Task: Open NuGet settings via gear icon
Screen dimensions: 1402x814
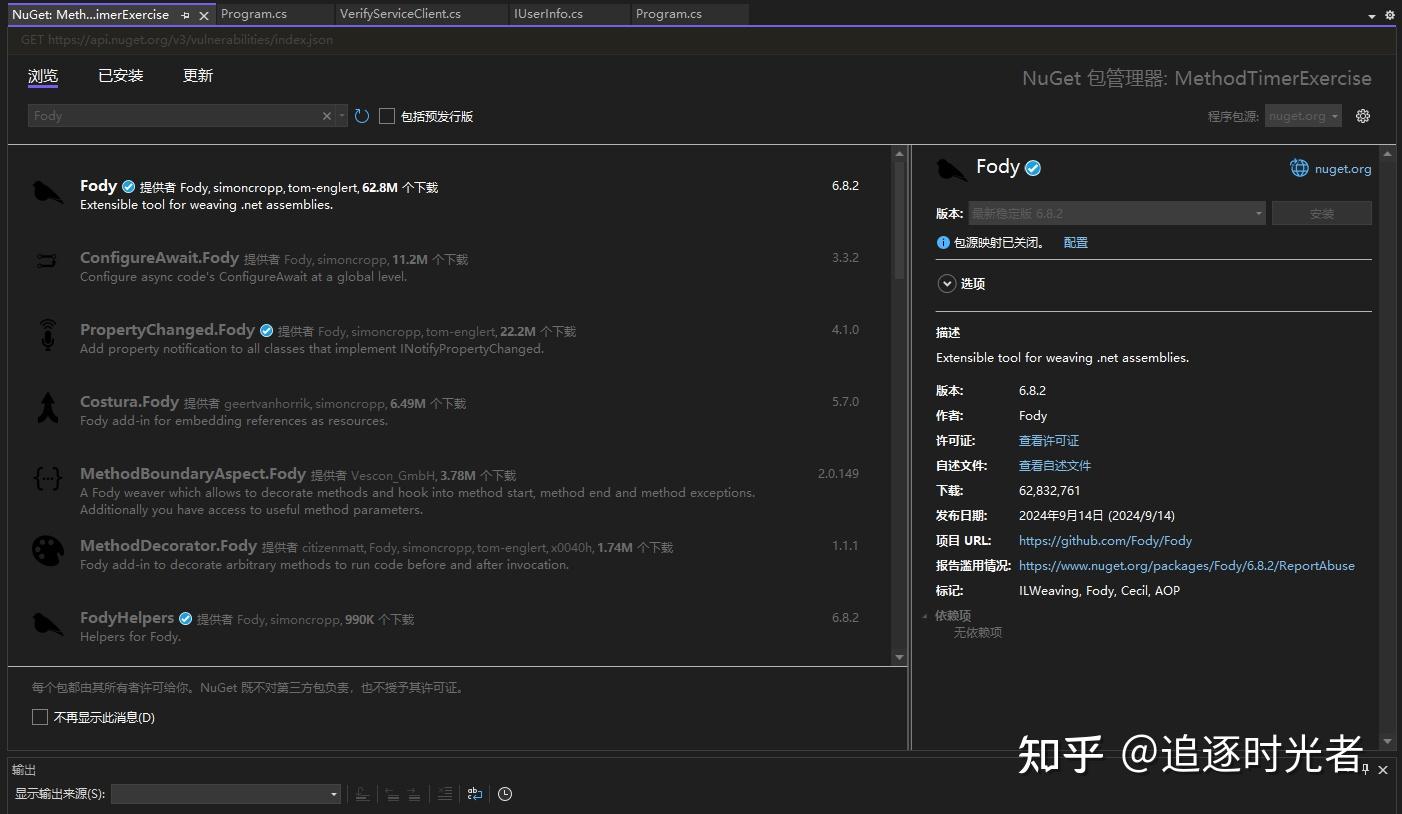Action: pos(1362,115)
